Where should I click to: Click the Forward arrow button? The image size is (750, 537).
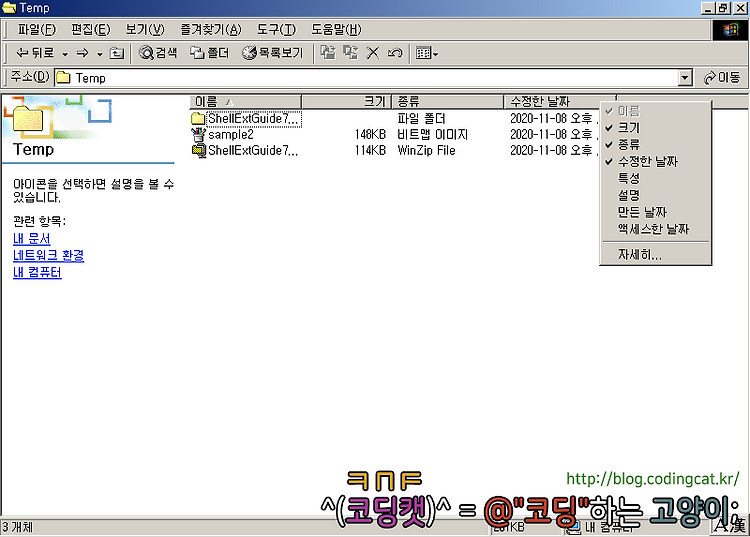coord(83,53)
